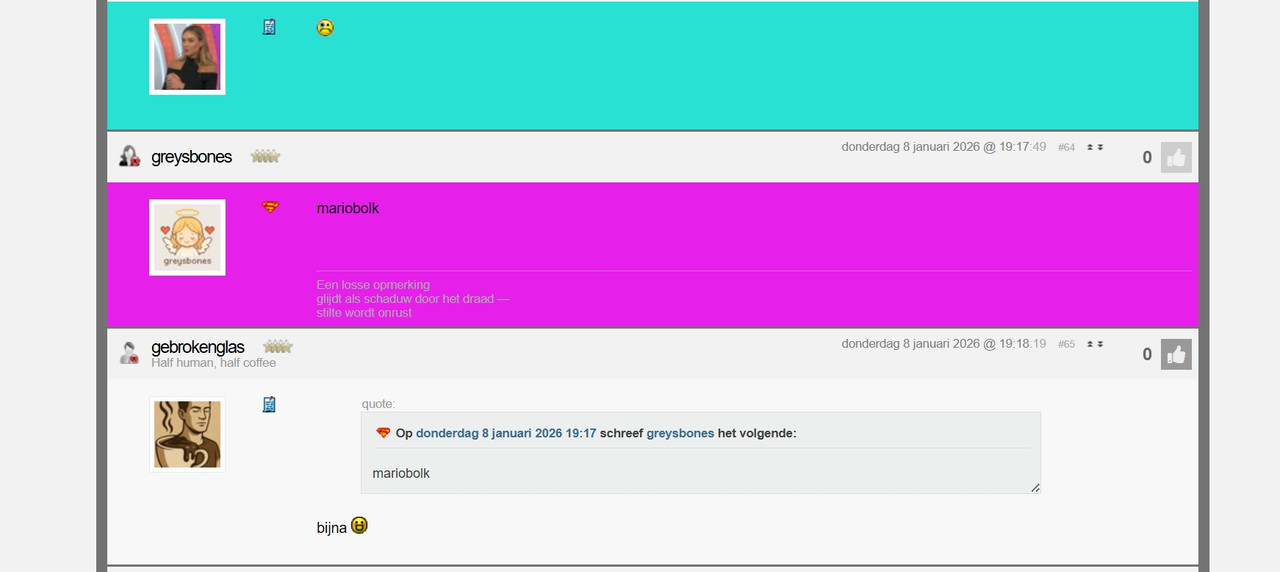
Task: Click the grinning smiley after 'bijna'
Action: click(359, 525)
